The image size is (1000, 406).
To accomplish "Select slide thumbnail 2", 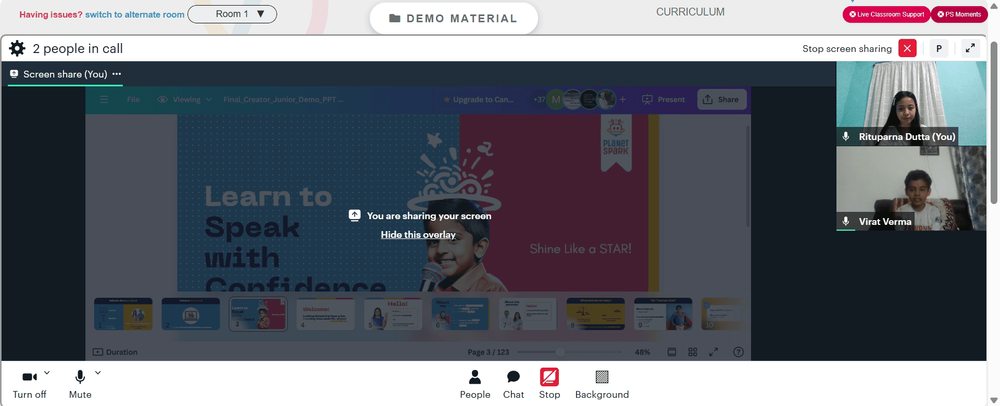I will 191,314.
